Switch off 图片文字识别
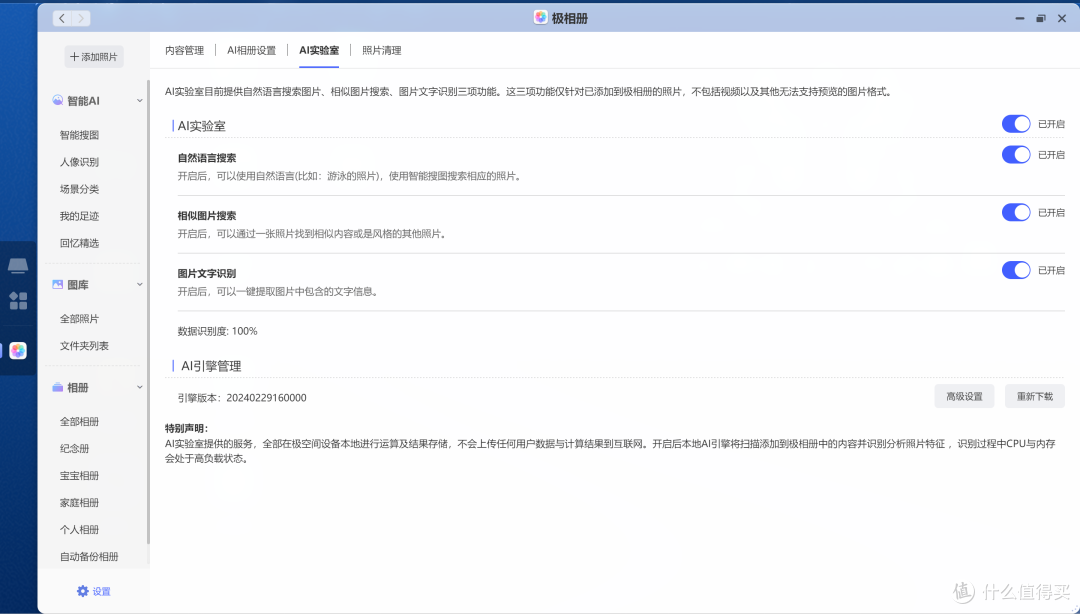 click(1016, 270)
